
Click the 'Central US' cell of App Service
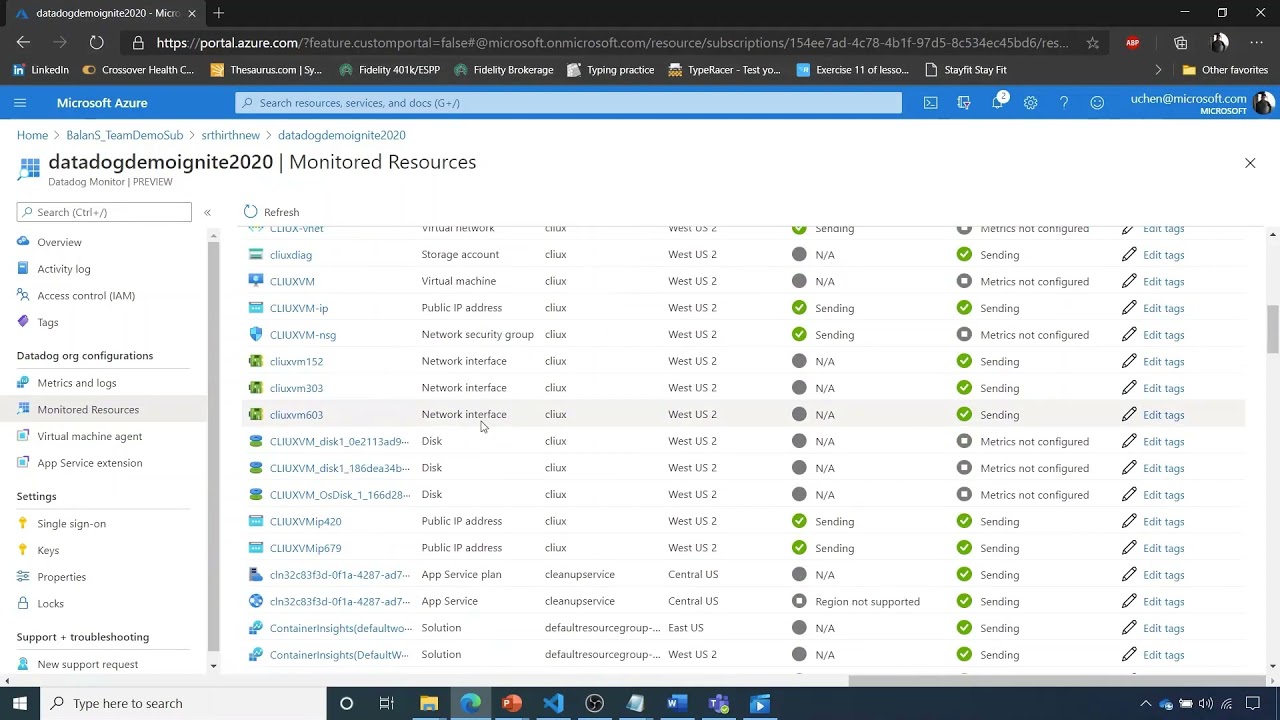point(693,601)
